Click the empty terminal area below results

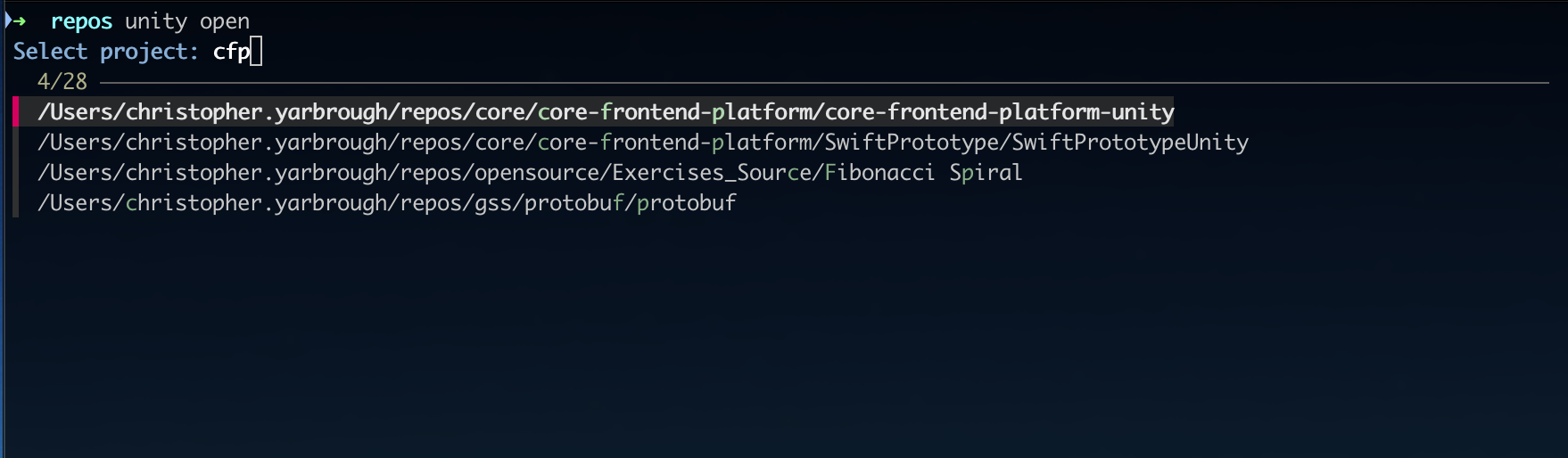(785, 339)
